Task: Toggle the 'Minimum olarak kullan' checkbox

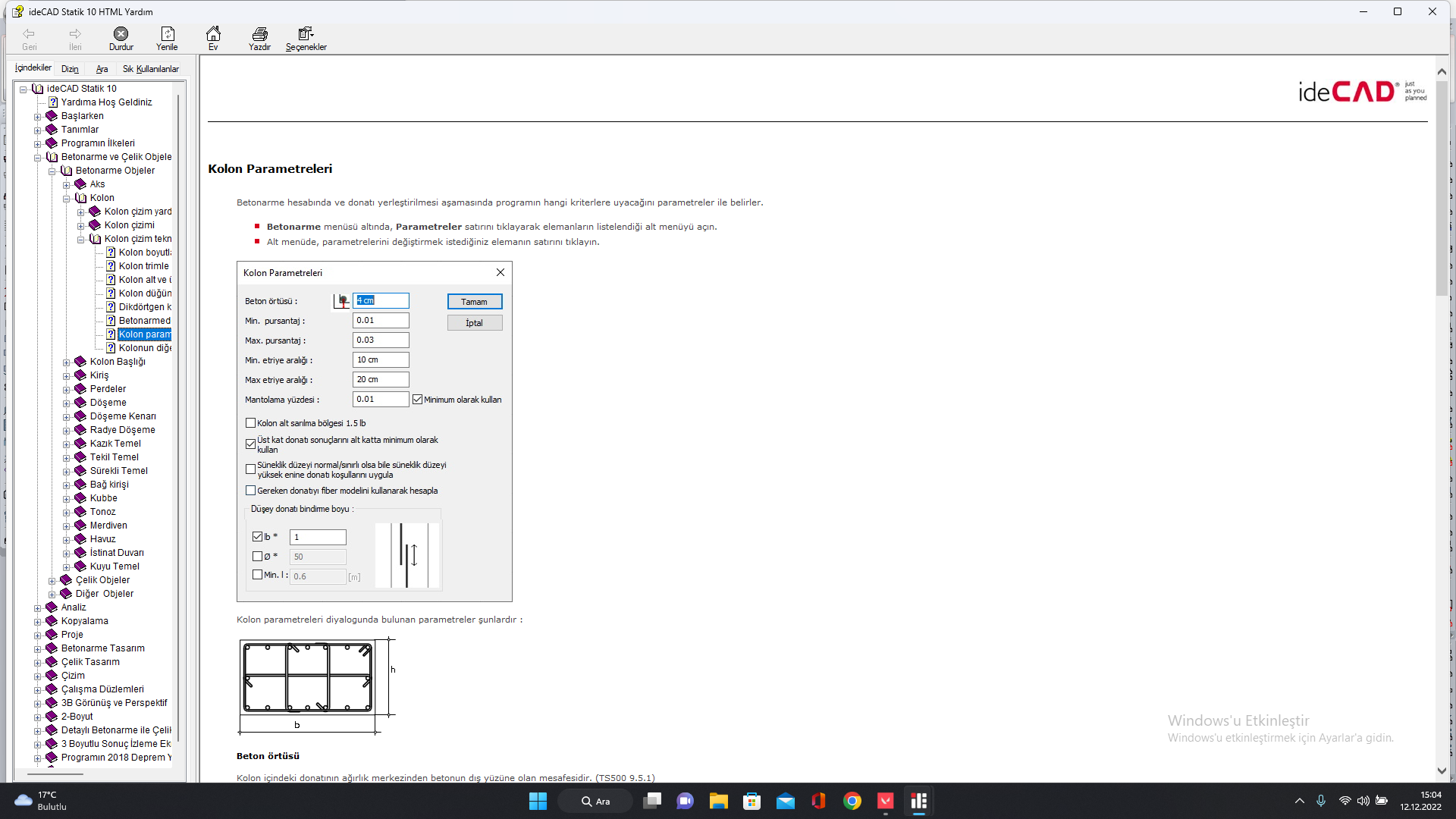Action: point(417,400)
